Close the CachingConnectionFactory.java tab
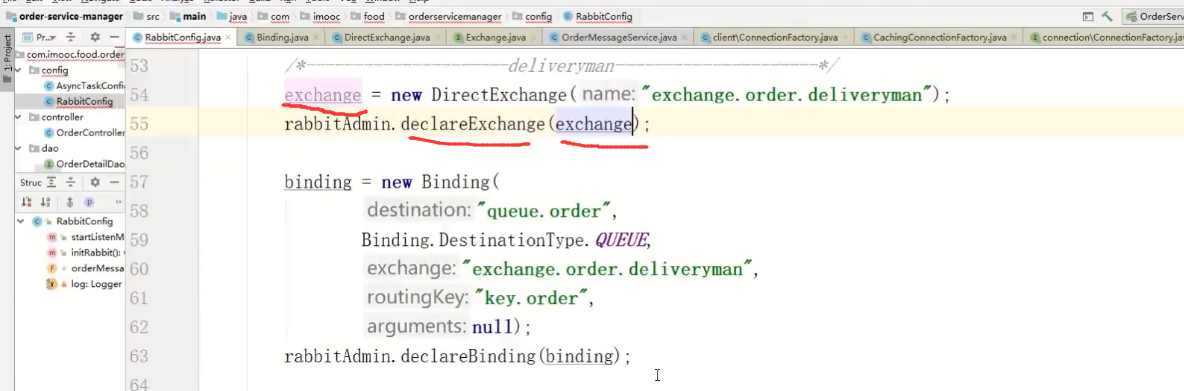This screenshot has width=1184, height=391. (1014, 36)
